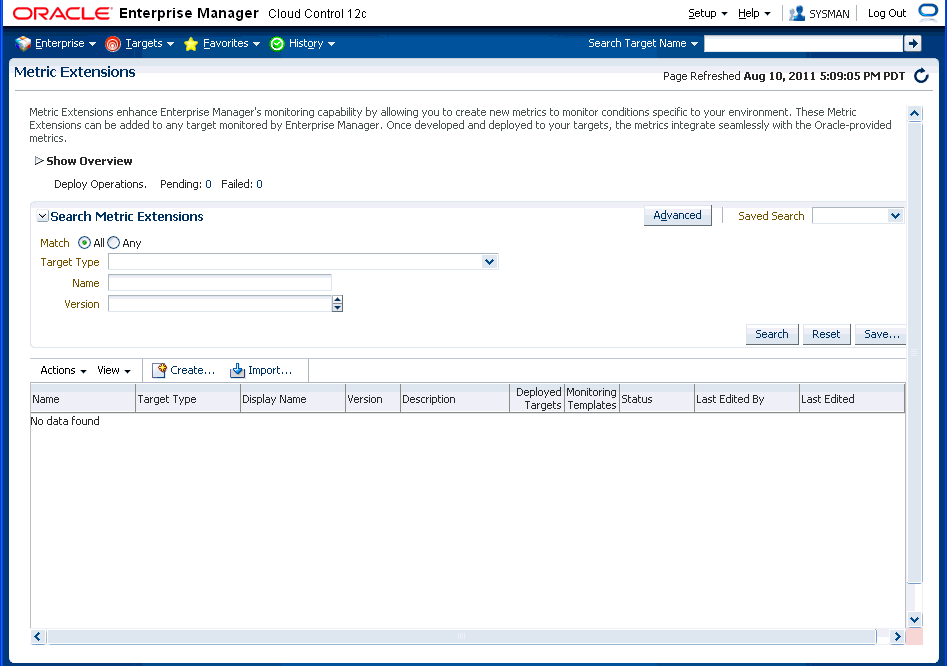Screen dimensions: 947x666
Task: Click the Save... button
Action: 881,334
